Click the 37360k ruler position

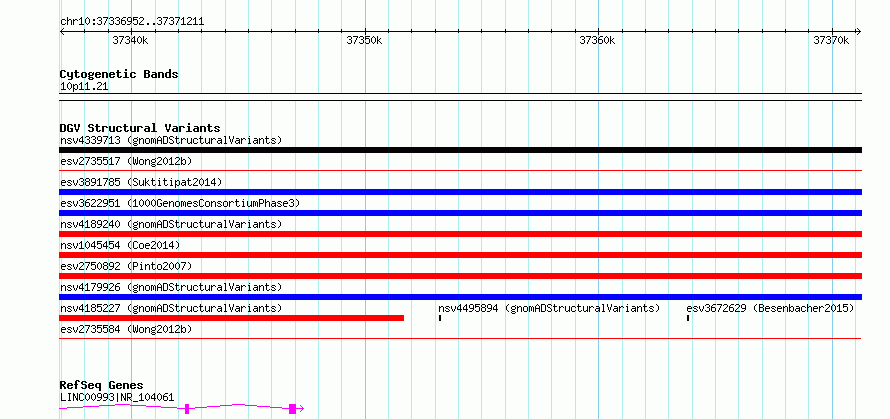[598, 40]
